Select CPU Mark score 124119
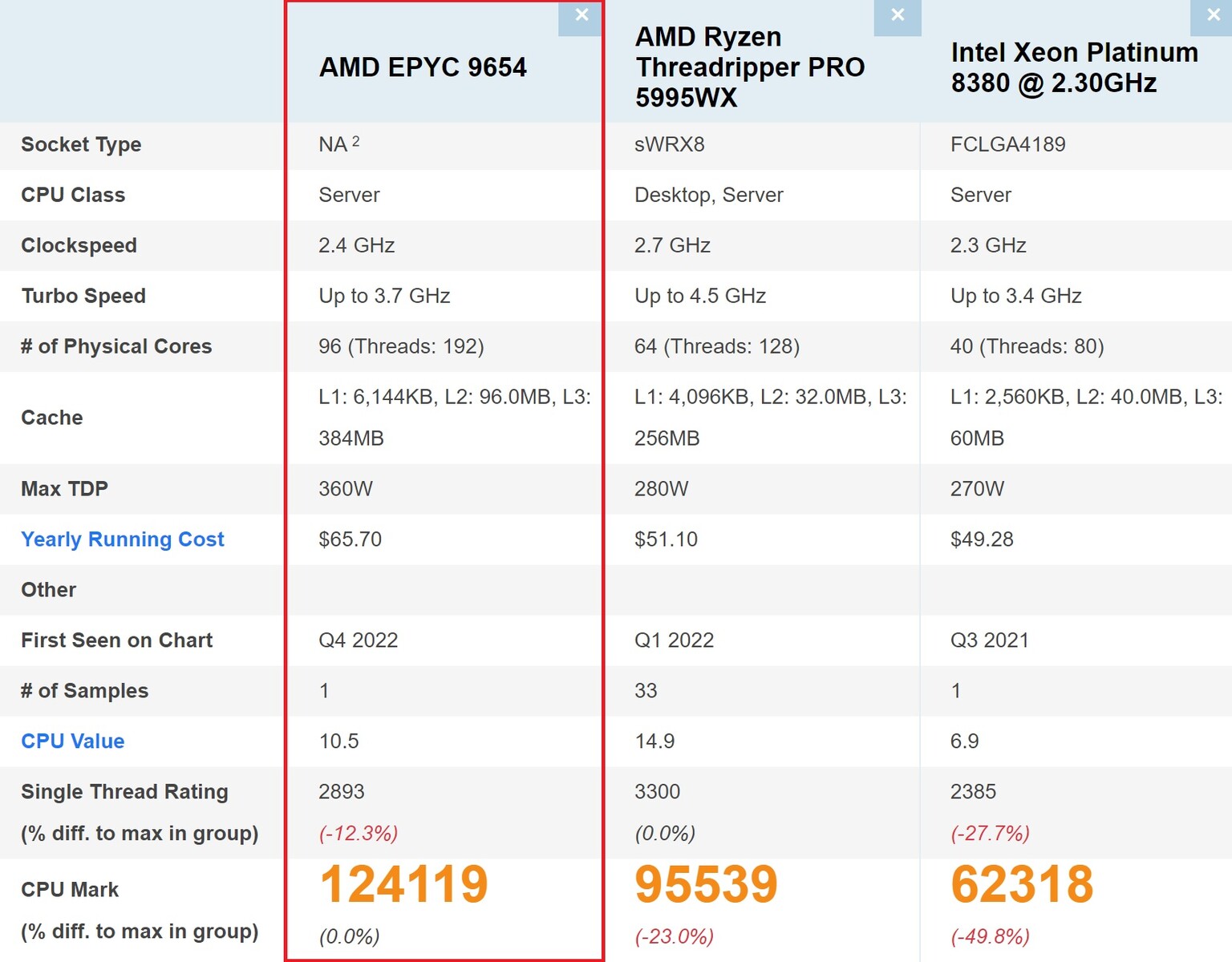The width and height of the screenshot is (1232, 962). pyautogui.click(x=403, y=884)
